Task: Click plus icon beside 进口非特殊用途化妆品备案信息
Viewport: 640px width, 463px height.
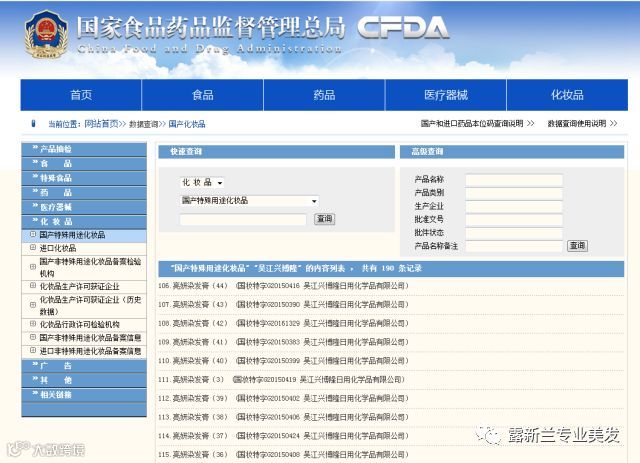Action: 33,350
